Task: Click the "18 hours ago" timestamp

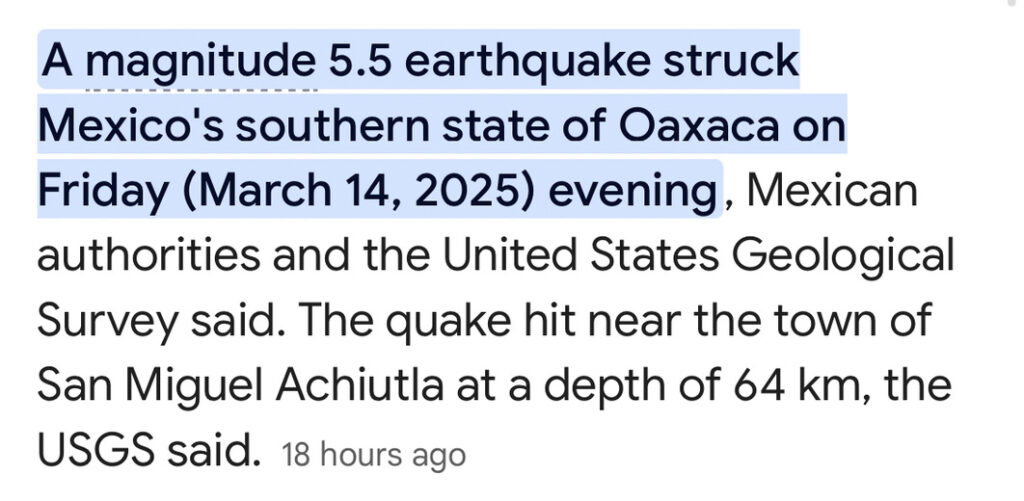Action: point(373,455)
